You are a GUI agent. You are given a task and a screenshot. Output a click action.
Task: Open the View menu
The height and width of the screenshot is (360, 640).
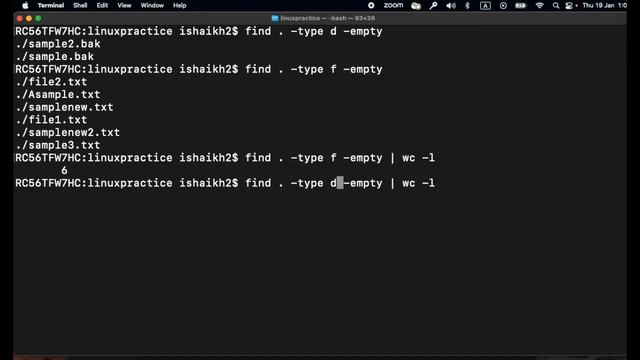(x=124, y=5)
